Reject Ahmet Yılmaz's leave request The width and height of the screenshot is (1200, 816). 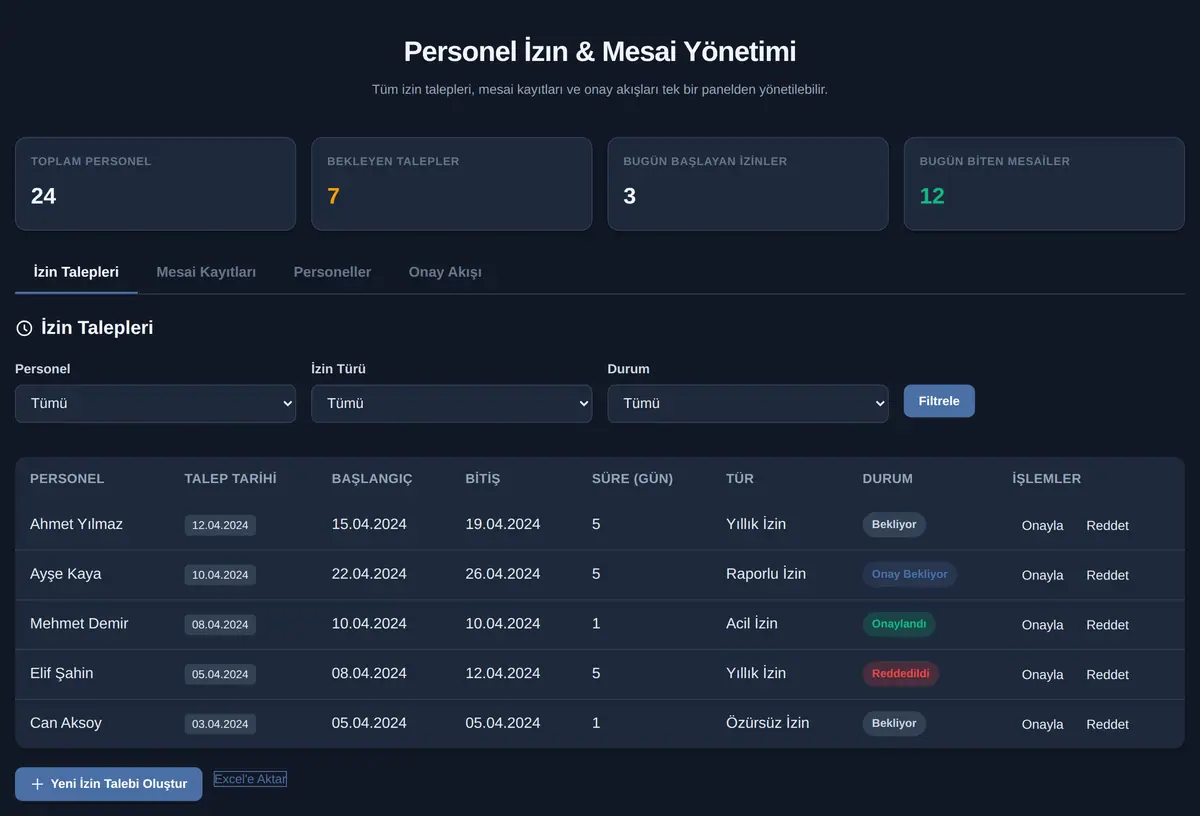[x=1107, y=525]
